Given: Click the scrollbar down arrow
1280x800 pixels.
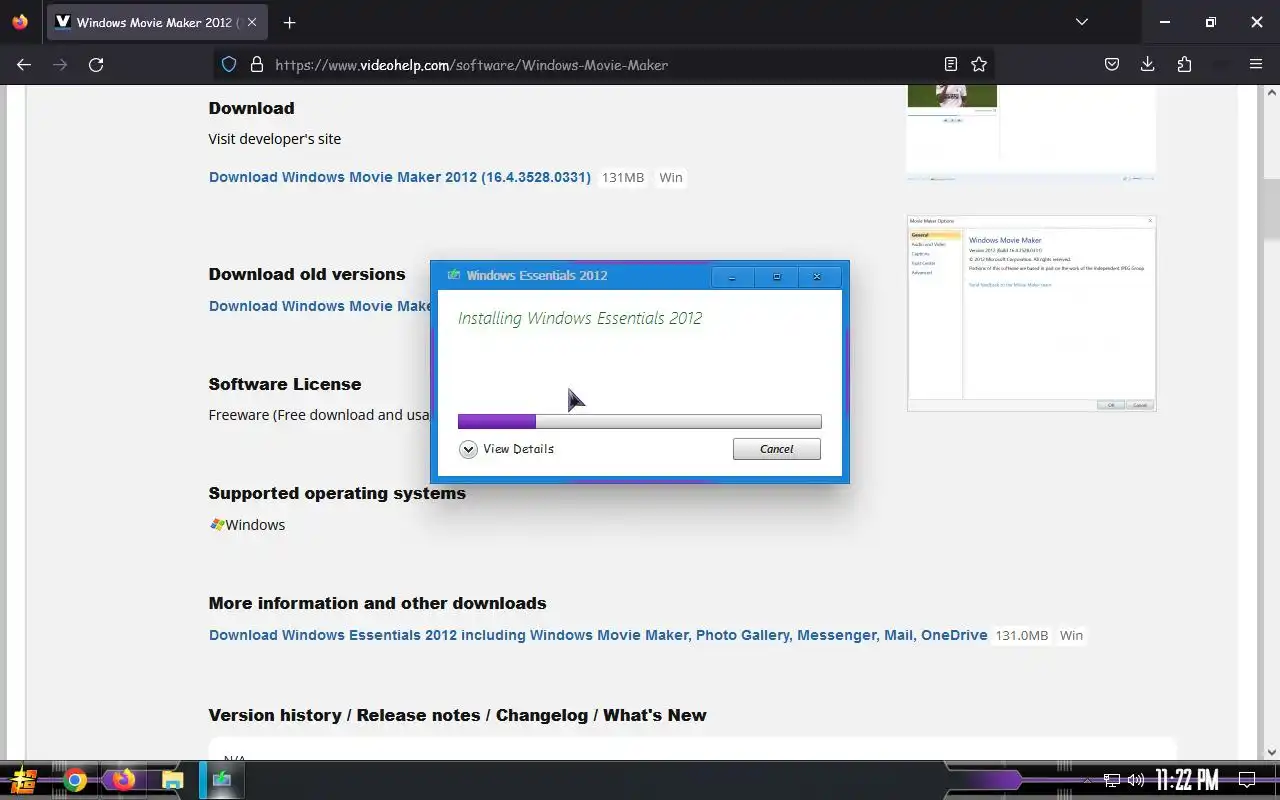Looking at the screenshot, I should [x=1272, y=752].
